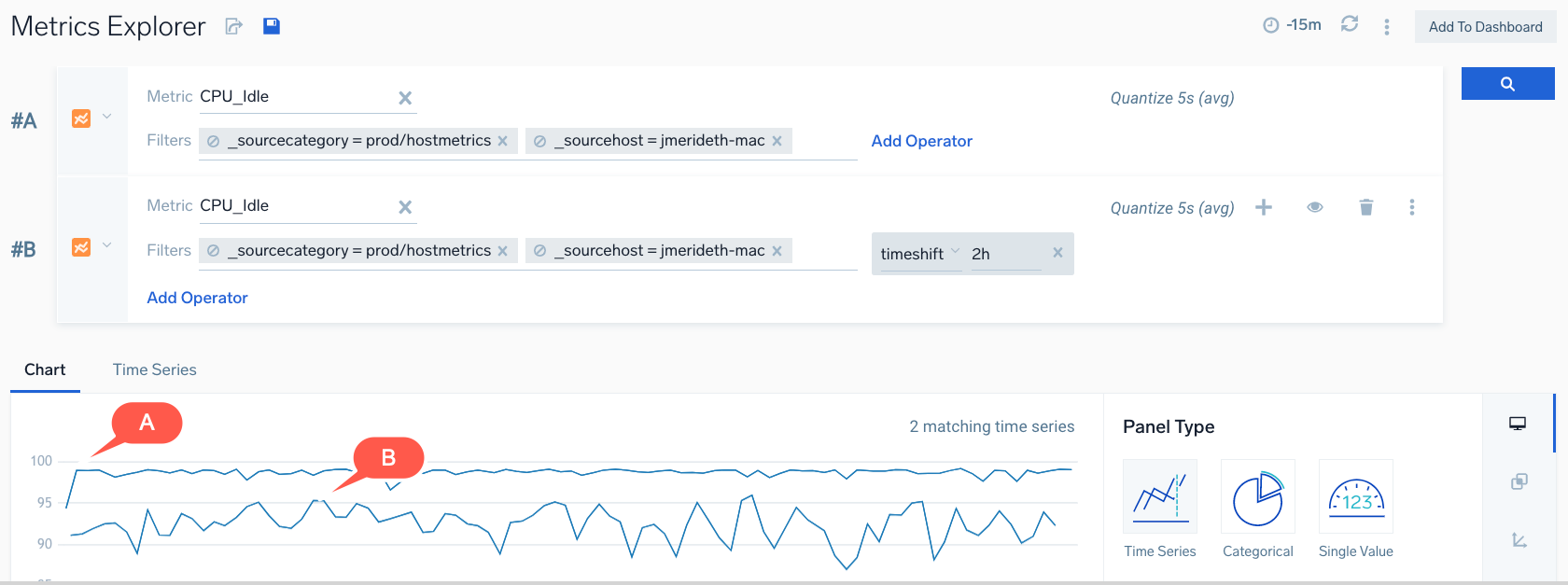This screenshot has width=1568, height=585.
Task: Save the query with the floppy disk icon
Action: point(272,26)
